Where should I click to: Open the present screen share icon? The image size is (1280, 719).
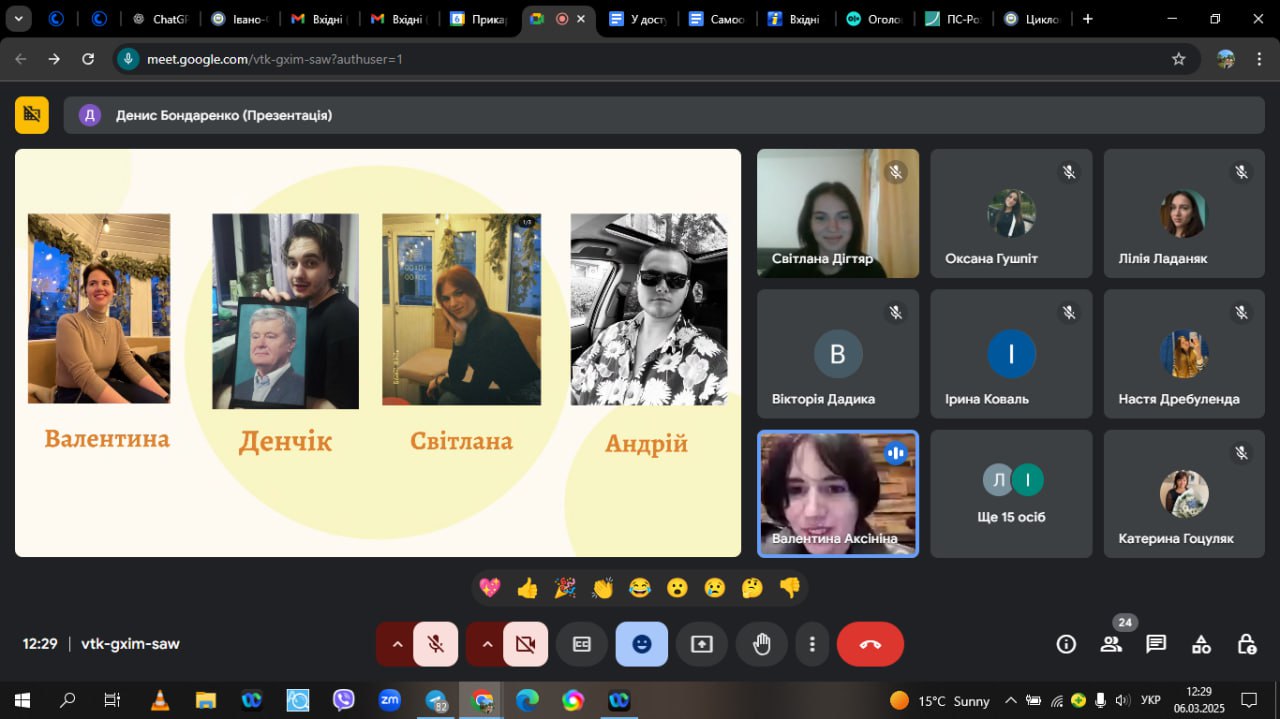[702, 644]
